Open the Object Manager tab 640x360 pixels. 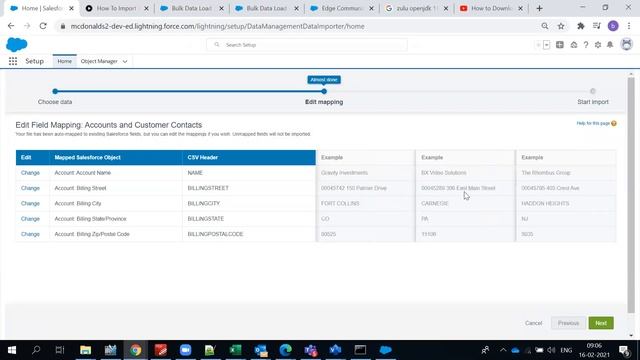point(99,61)
